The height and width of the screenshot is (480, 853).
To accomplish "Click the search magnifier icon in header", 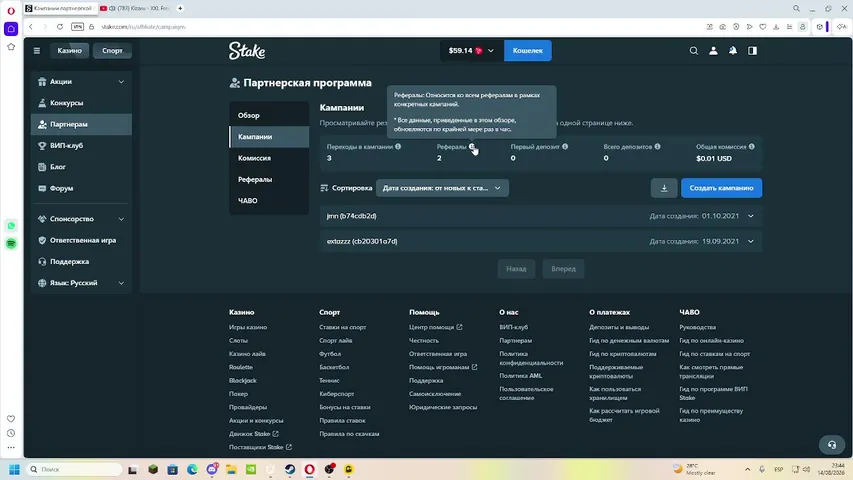I will (x=694, y=51).
